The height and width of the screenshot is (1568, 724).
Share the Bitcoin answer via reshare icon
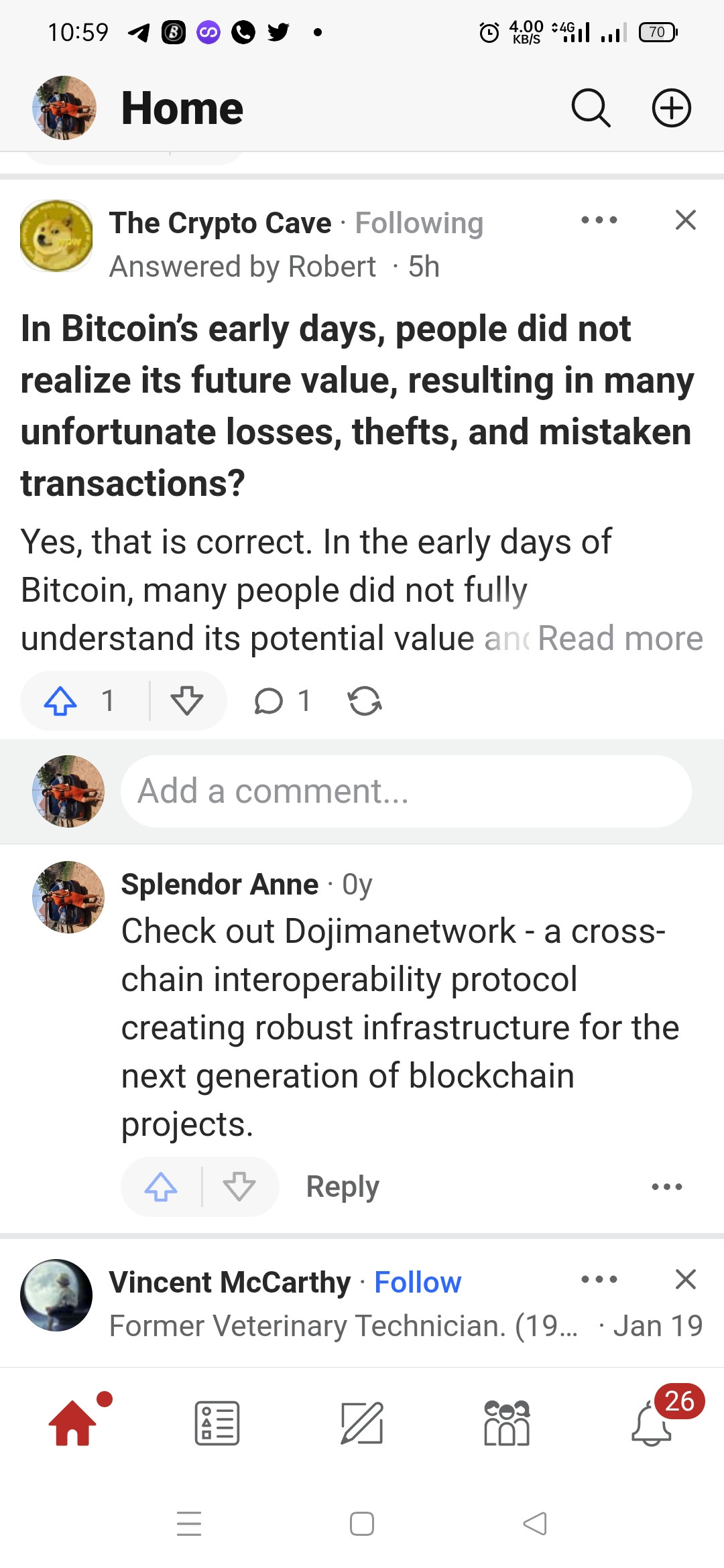tap(365, 701)
